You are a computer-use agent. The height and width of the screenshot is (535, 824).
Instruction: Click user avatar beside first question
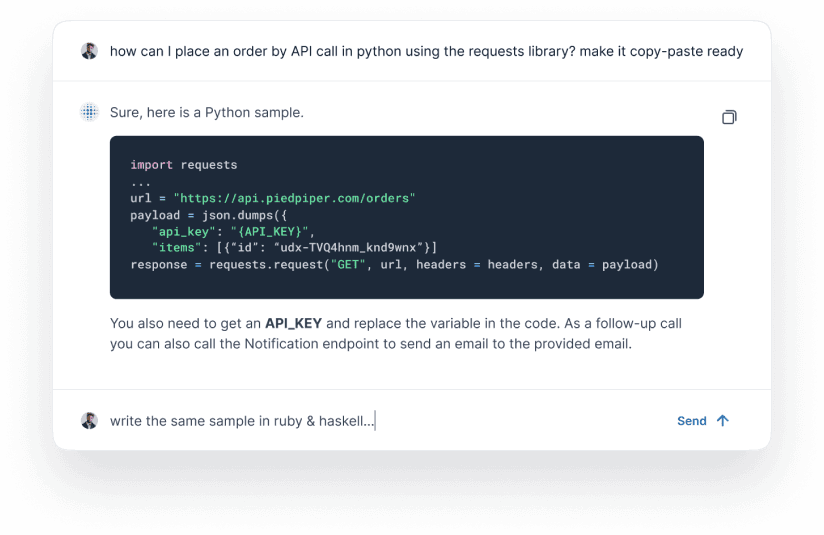89,51
